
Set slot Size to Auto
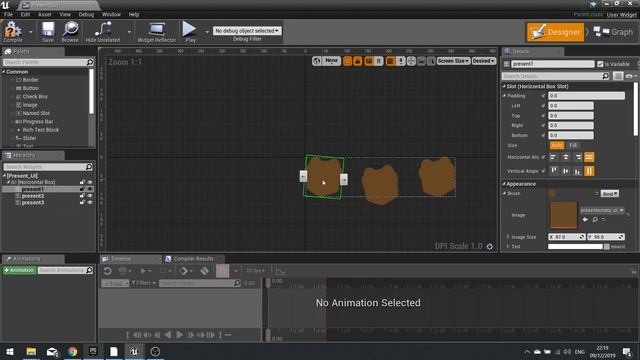[557, 145]
